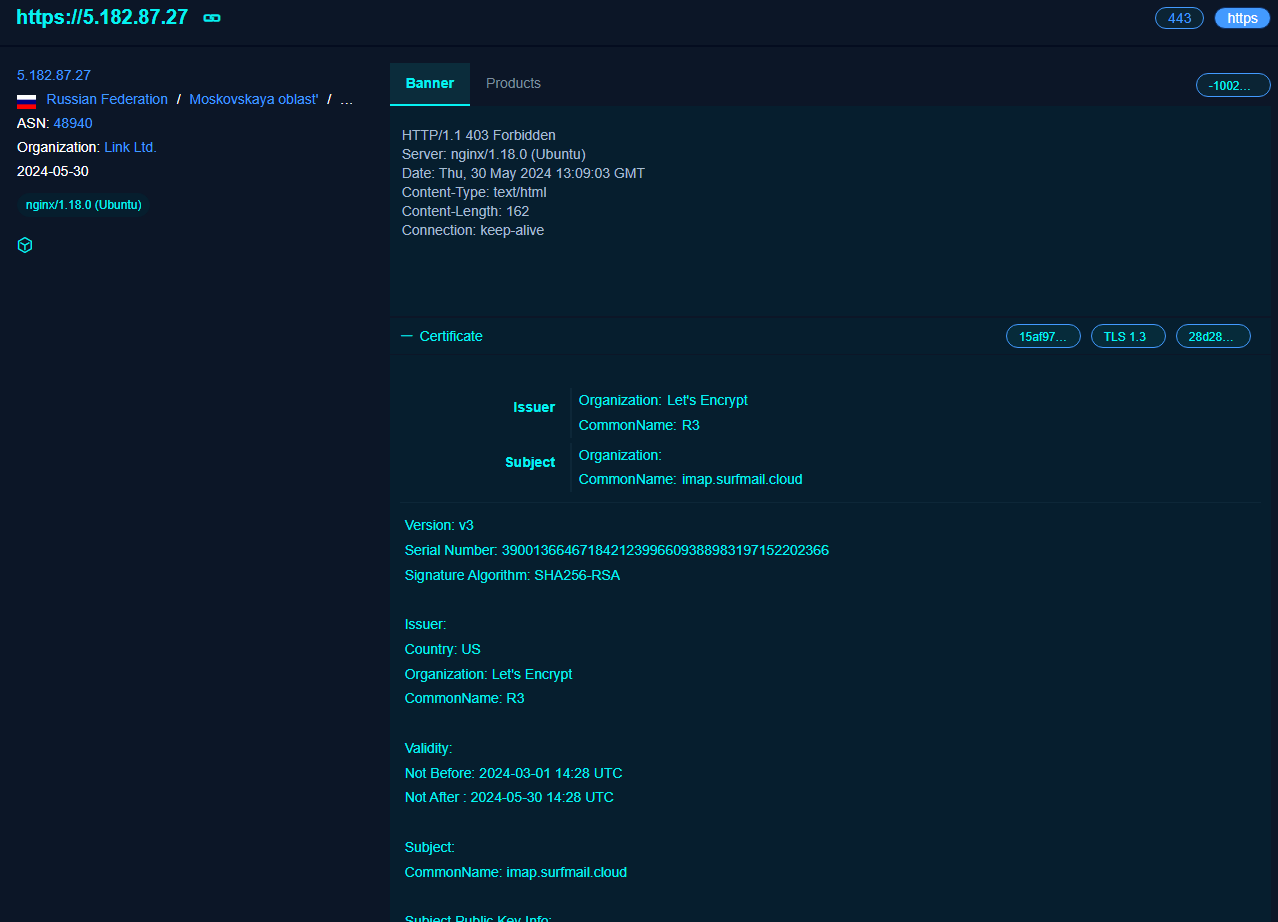Click the -1002... hash badge
This screenshot has width=1278, height=922.
(1232, 85)
